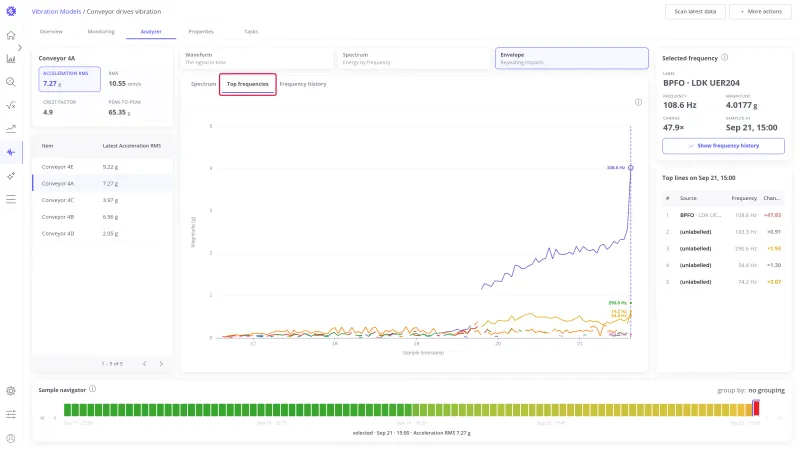The height and width of the screenshot is (450, 800).
Task: Go to next page of item list
Action: tap(161, 364)
